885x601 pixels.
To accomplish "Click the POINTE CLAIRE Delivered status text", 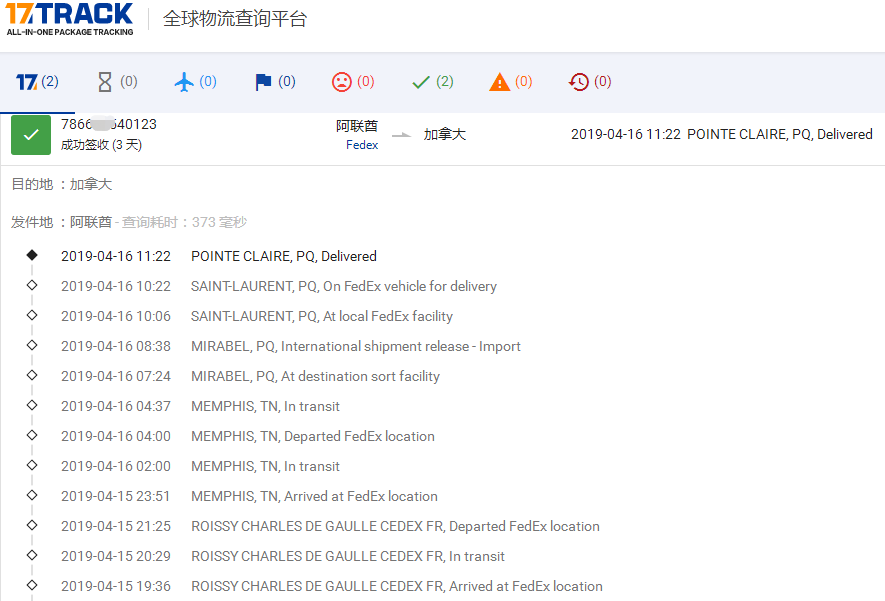I will (283, 256).
